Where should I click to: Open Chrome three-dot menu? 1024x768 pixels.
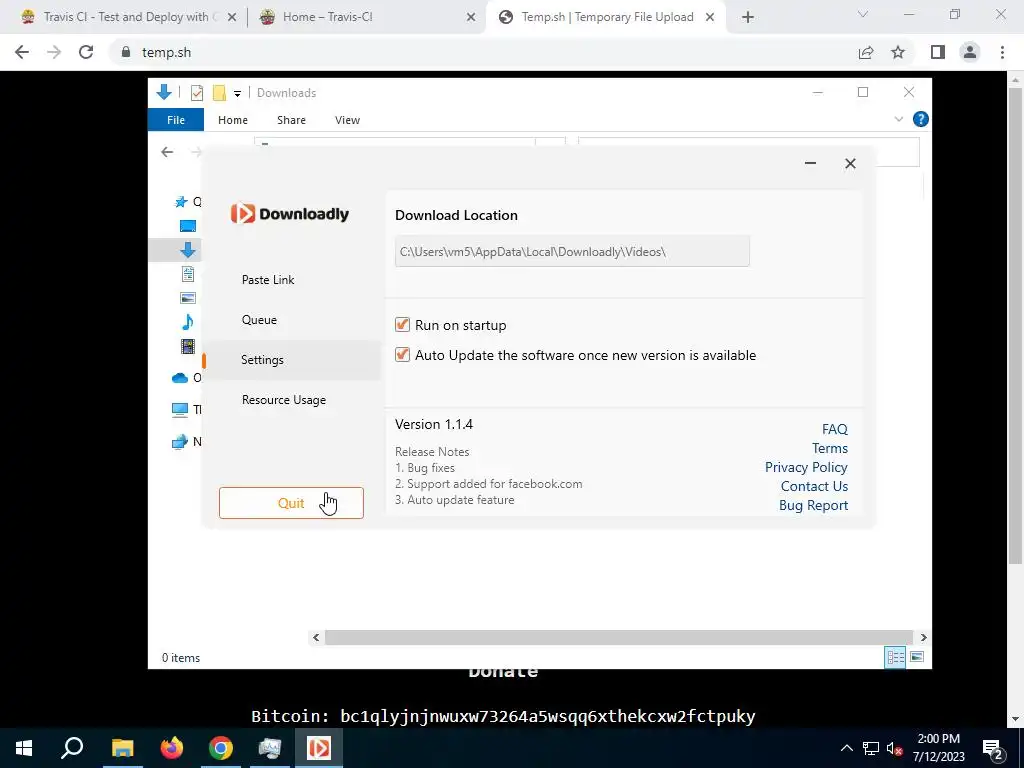(1002, 52)
